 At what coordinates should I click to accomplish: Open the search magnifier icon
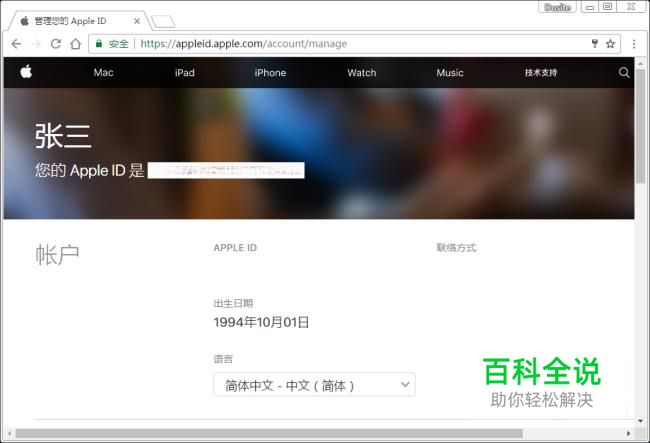point(624,73)
